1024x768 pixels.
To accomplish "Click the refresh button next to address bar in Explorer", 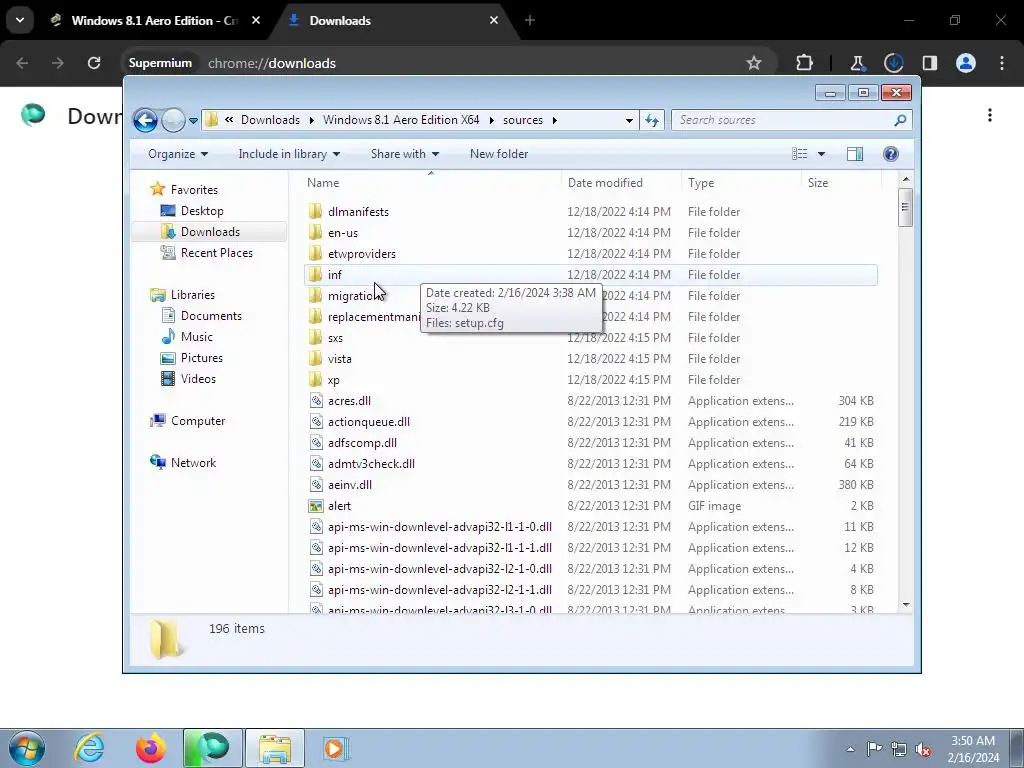I will pos(652,120).
